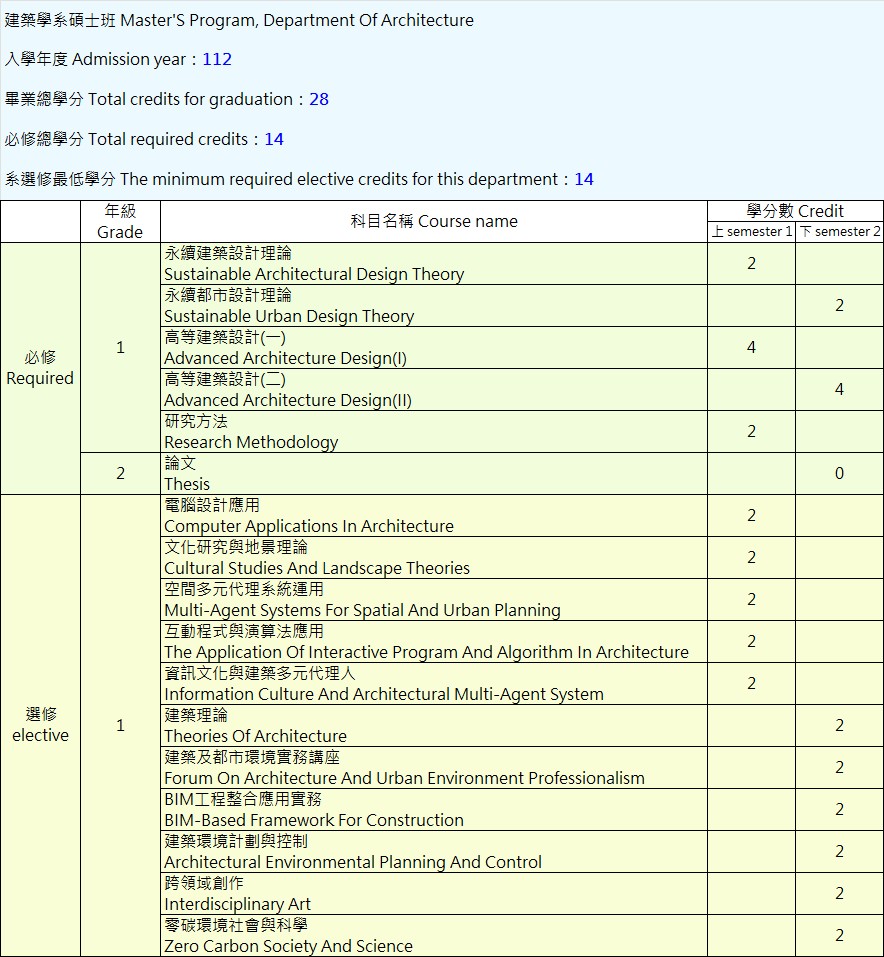Click grade 1 cell in elective section

coord(120,726)
